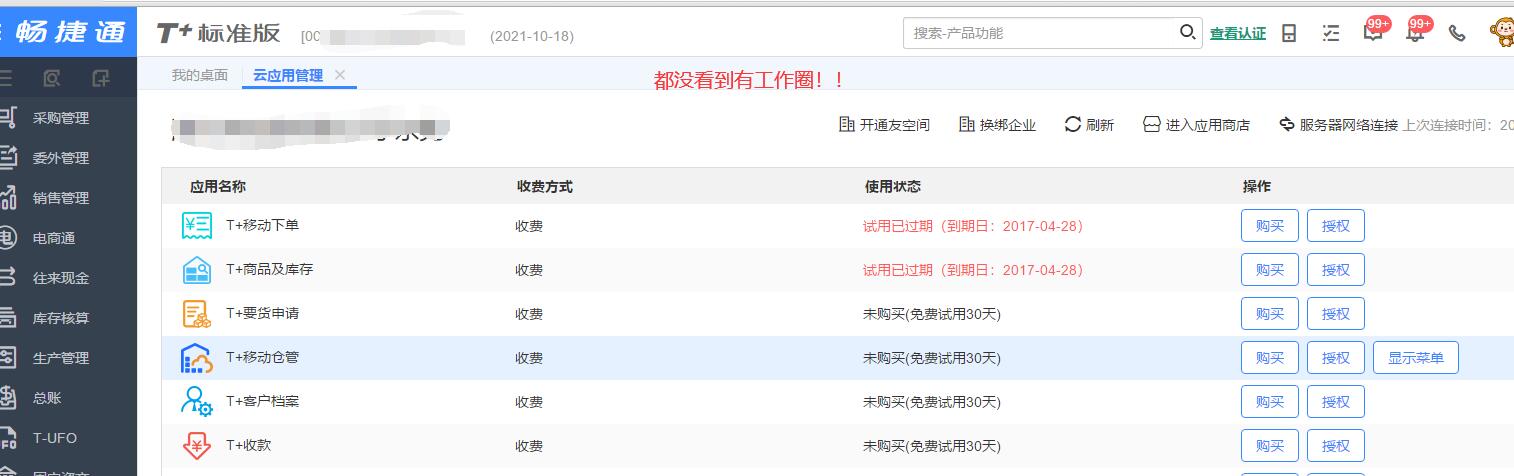Click 购买 for T+移动下单
Viewport: 1514px width, 476px height.
pos(1270,226)
